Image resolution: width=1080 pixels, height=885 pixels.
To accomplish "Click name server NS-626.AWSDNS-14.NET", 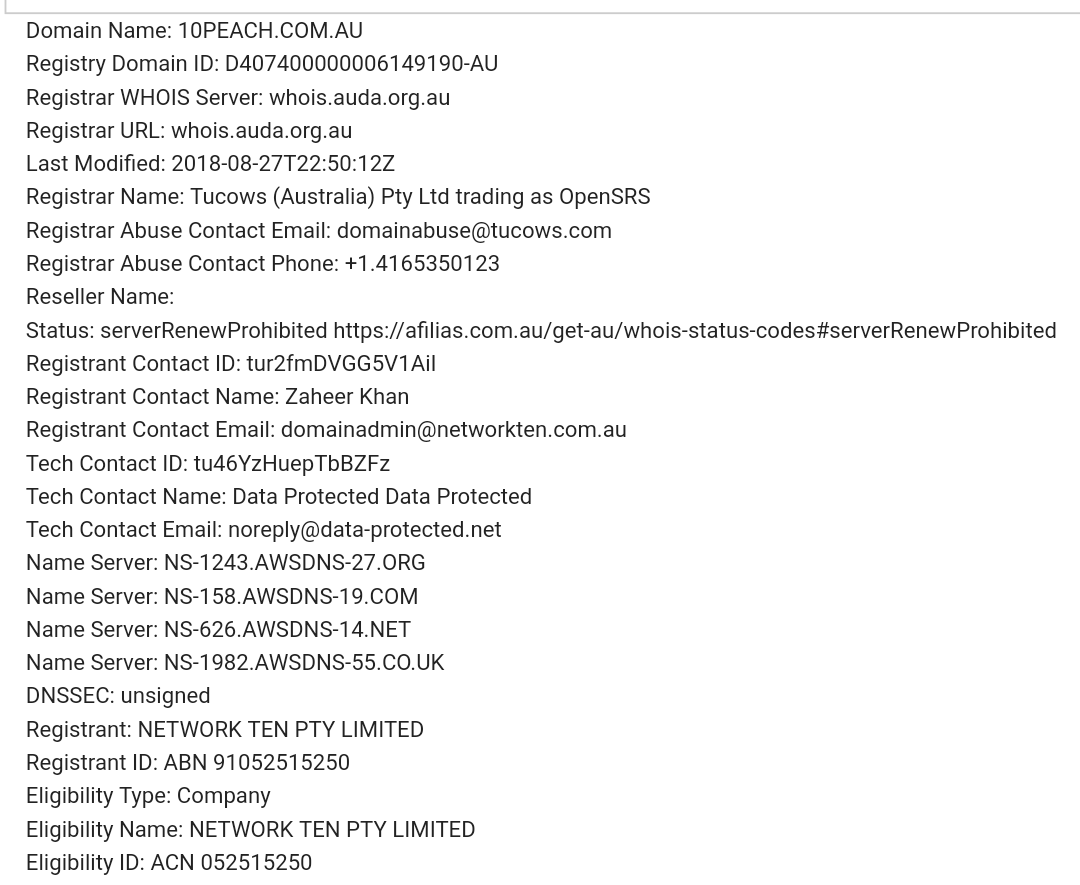I will click(x=287, y=630).
